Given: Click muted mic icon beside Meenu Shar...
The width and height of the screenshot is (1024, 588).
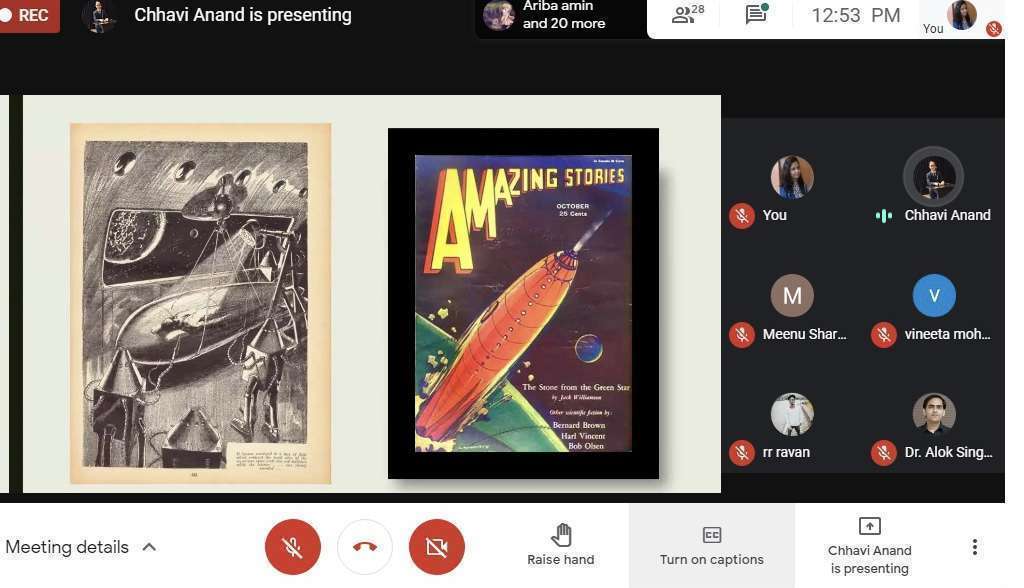Looking at the screenshot, I should coord(742,335).
